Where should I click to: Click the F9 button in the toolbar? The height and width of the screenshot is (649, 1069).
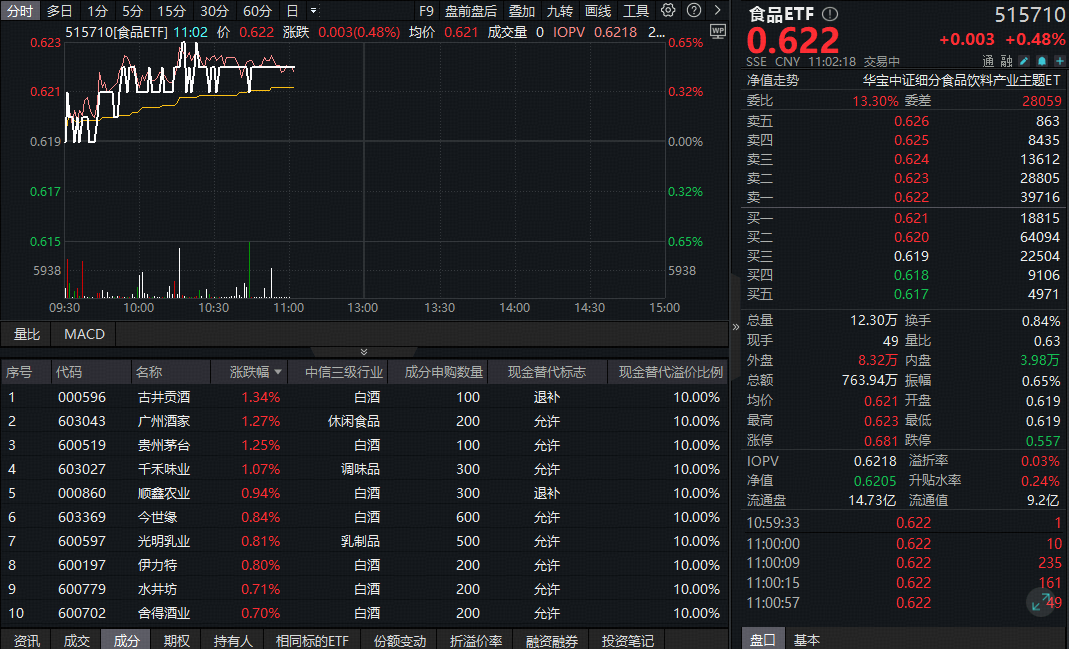pyautogui.click(x=426, y=10)
